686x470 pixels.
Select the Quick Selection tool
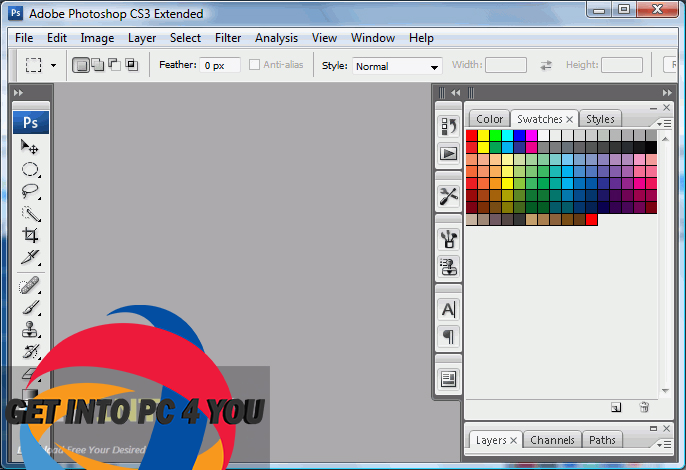point(30,214)
